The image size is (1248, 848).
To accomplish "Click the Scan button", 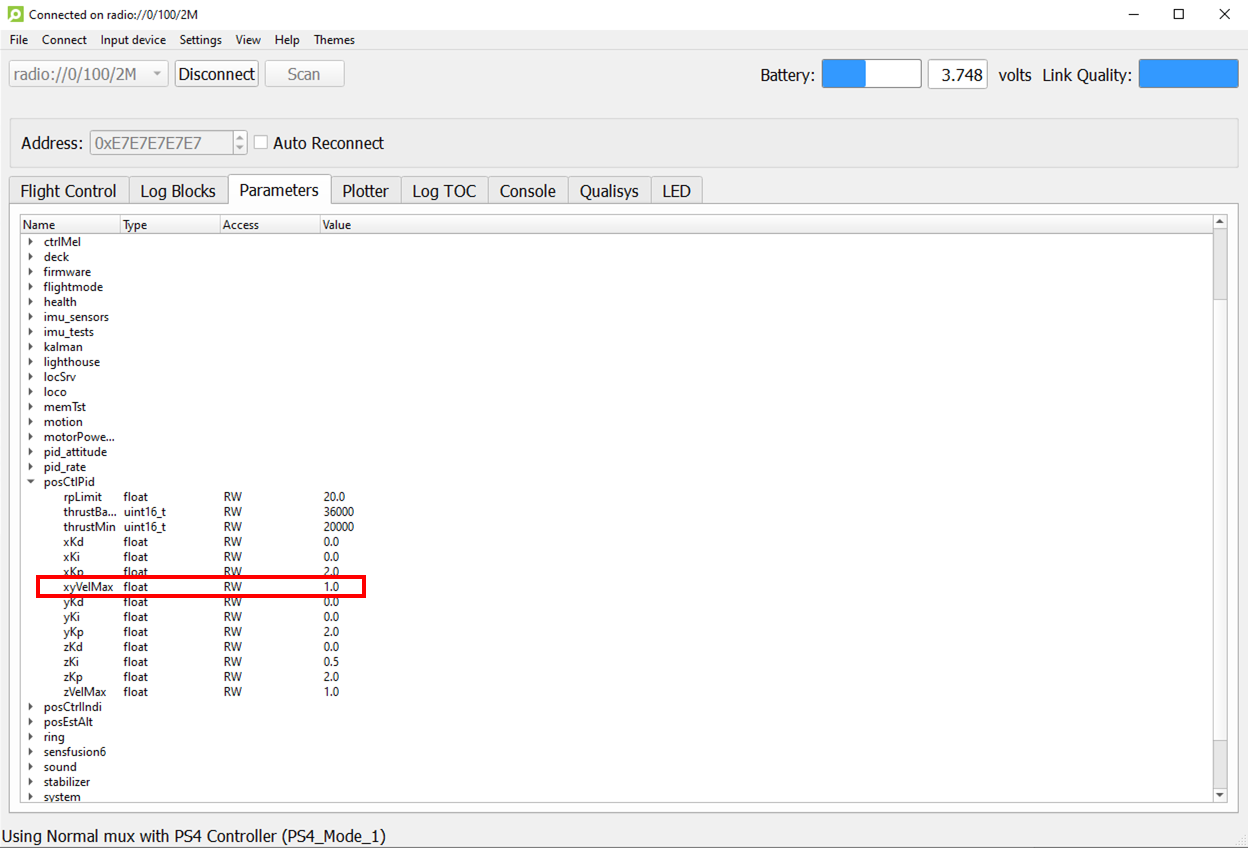I will coord(304,74).
